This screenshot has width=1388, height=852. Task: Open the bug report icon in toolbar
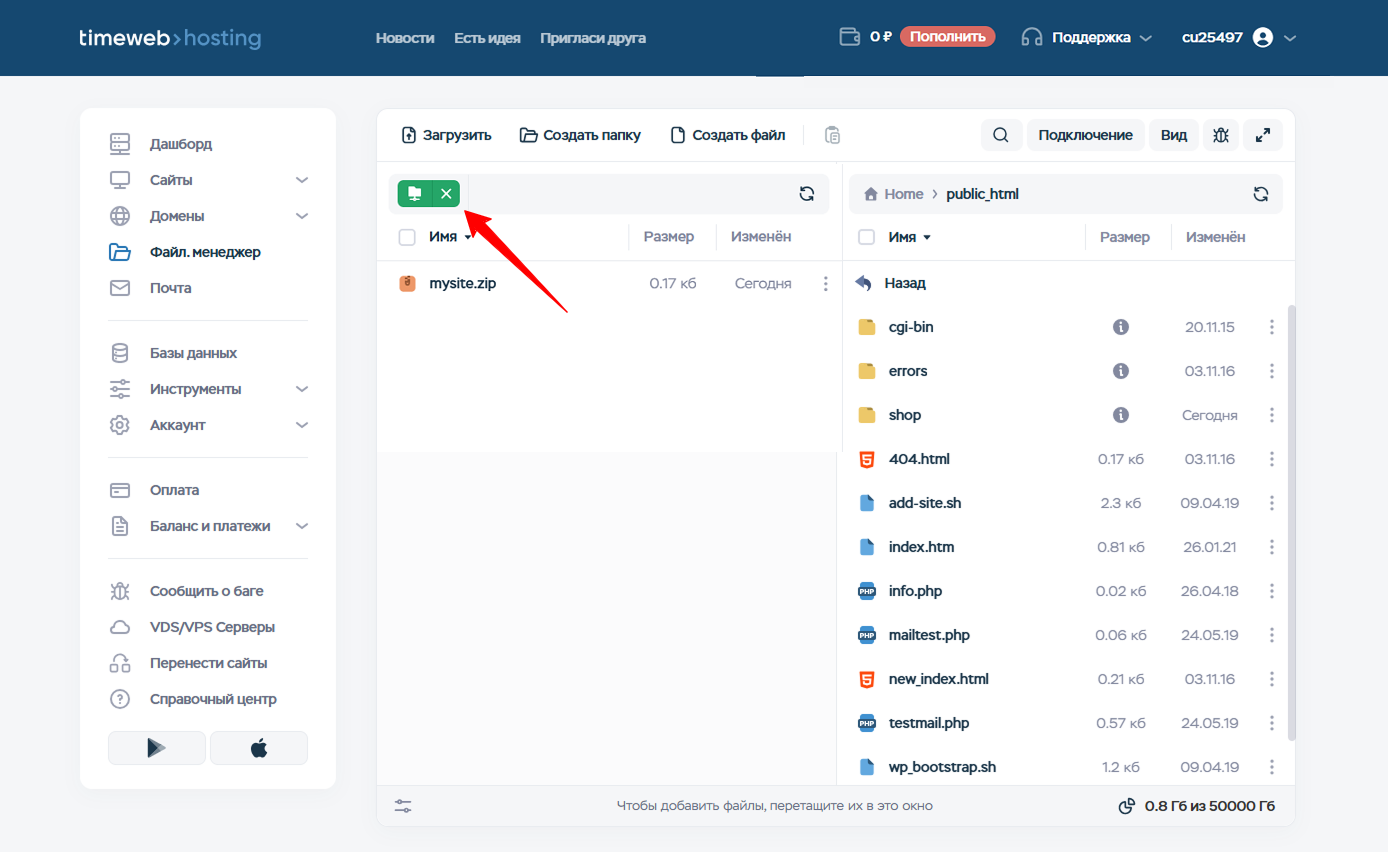[x=1220, y=135]
